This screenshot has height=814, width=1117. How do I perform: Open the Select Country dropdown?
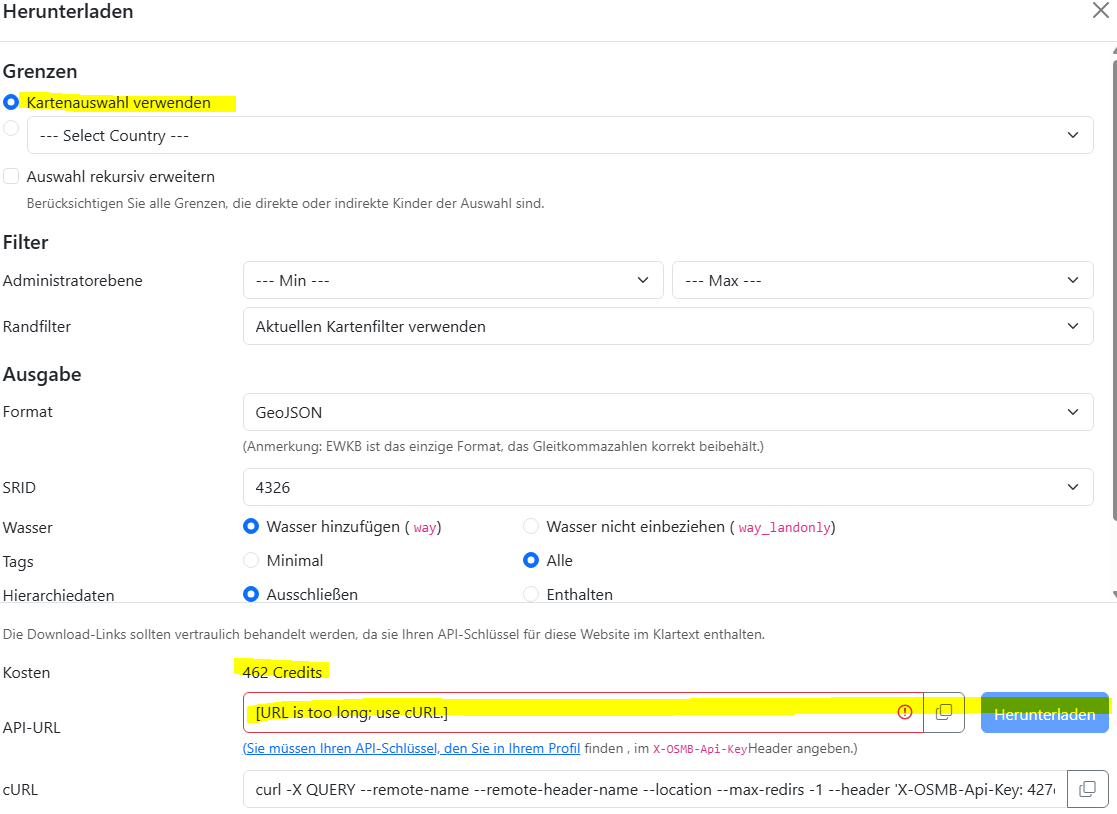[560, 135]
